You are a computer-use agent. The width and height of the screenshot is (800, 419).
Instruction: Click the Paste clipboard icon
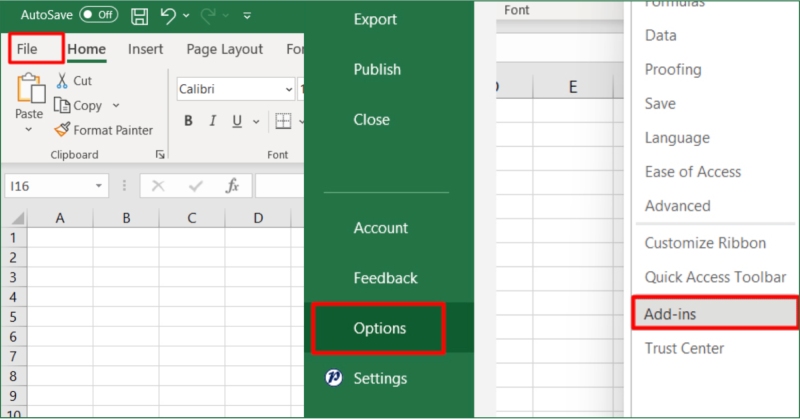(x=30, y=88)
